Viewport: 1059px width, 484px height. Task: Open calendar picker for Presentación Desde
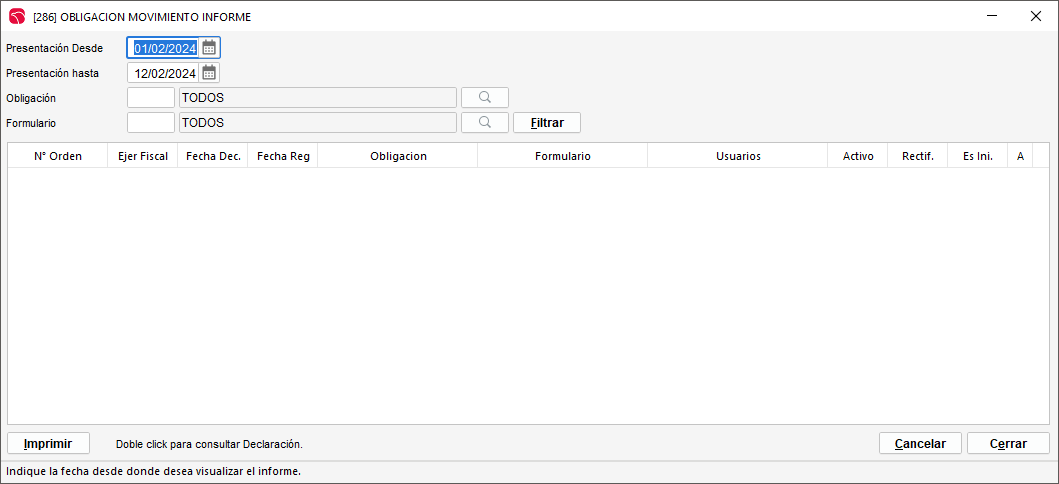(x=209, y=48)
